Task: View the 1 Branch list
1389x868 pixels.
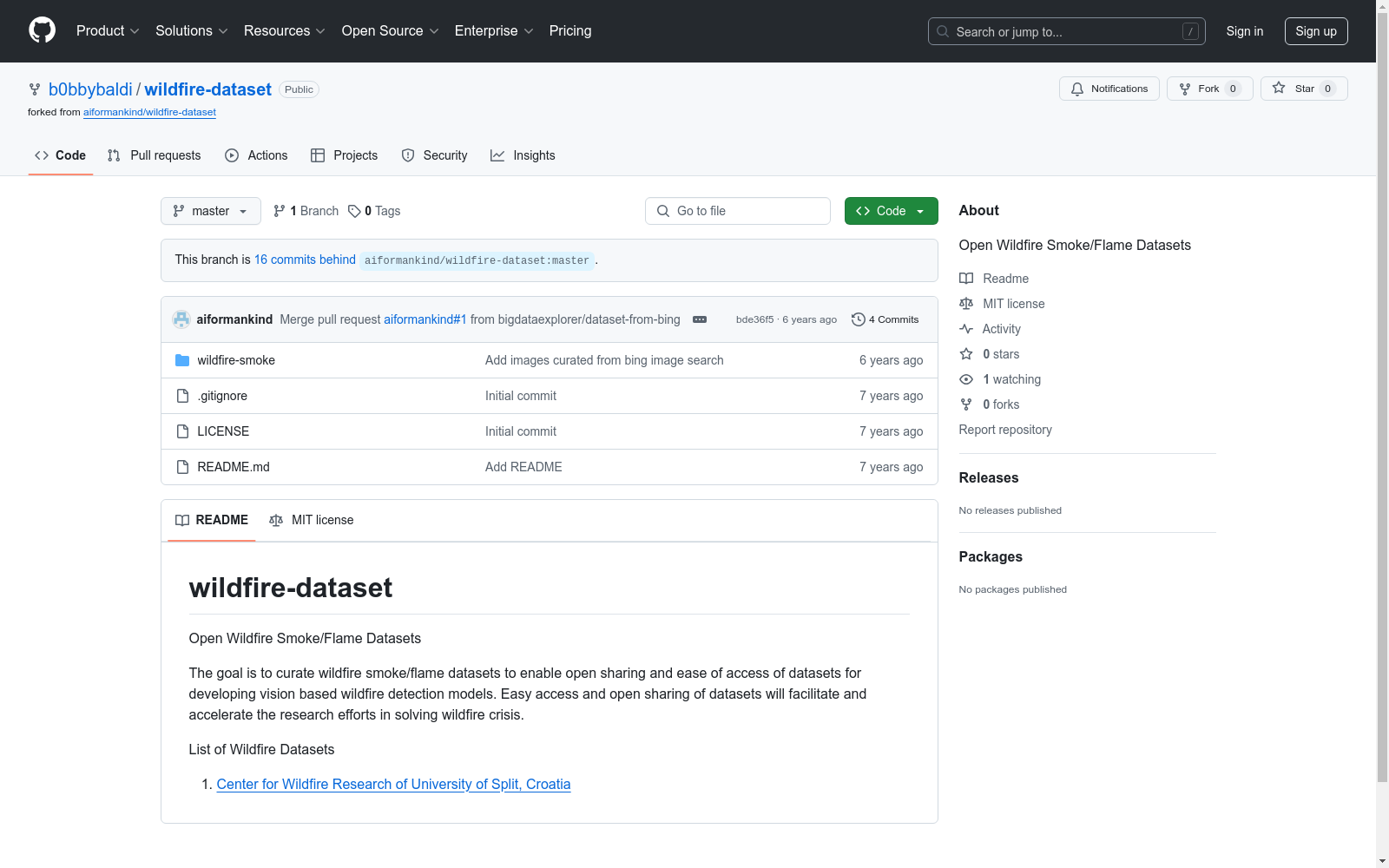Action: click(306, 211)
